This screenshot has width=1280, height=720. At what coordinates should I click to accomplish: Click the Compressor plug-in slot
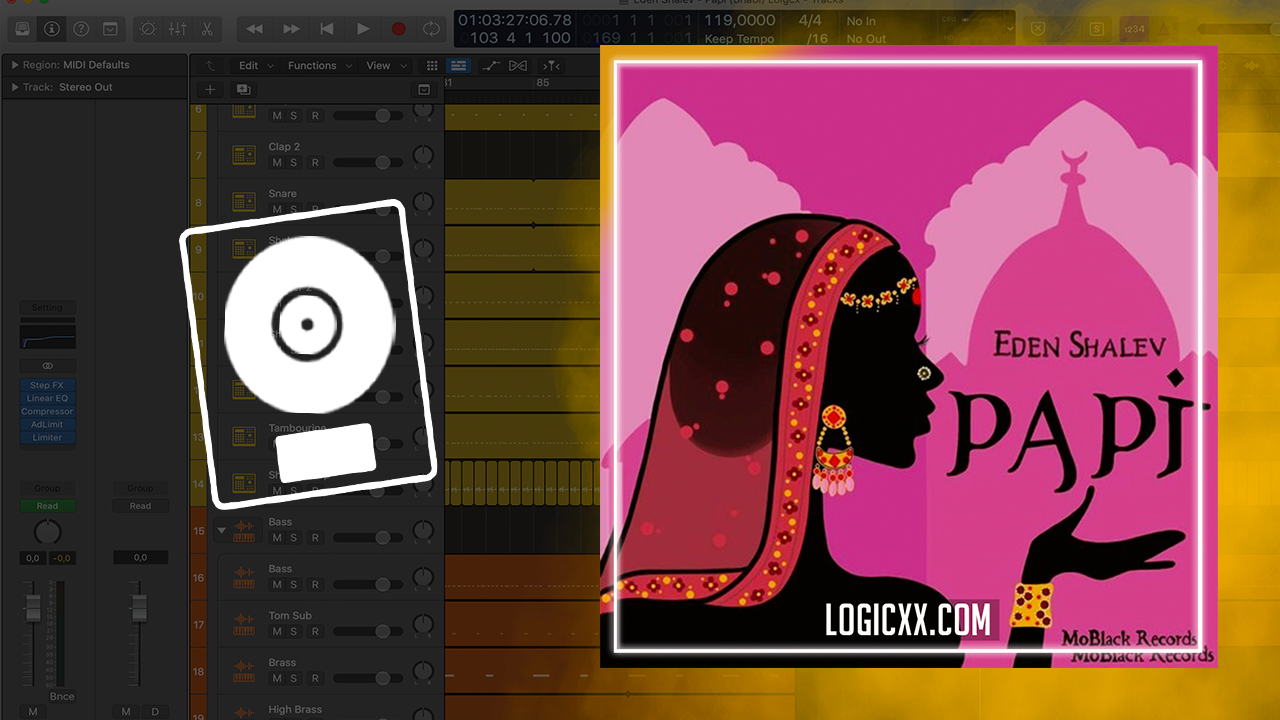tap(47, 411)
